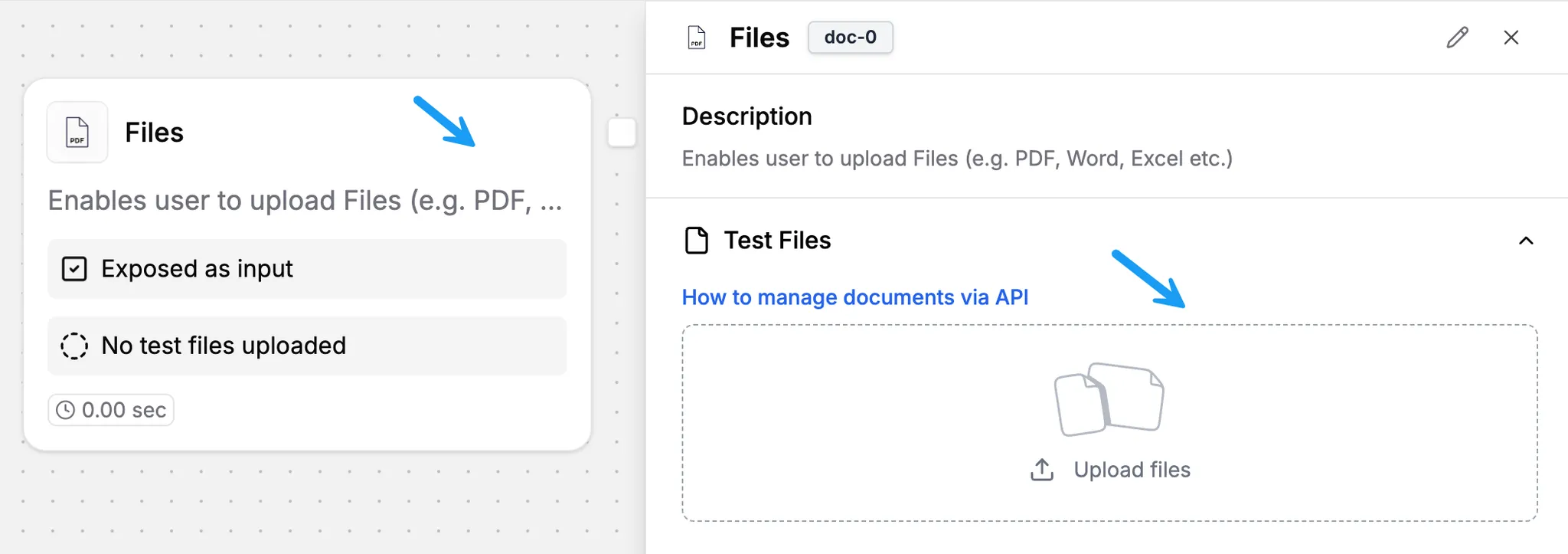The image size is (1568, 554).
Task: Collapse the Test Files section chevron
Action: pos(1525,241)
